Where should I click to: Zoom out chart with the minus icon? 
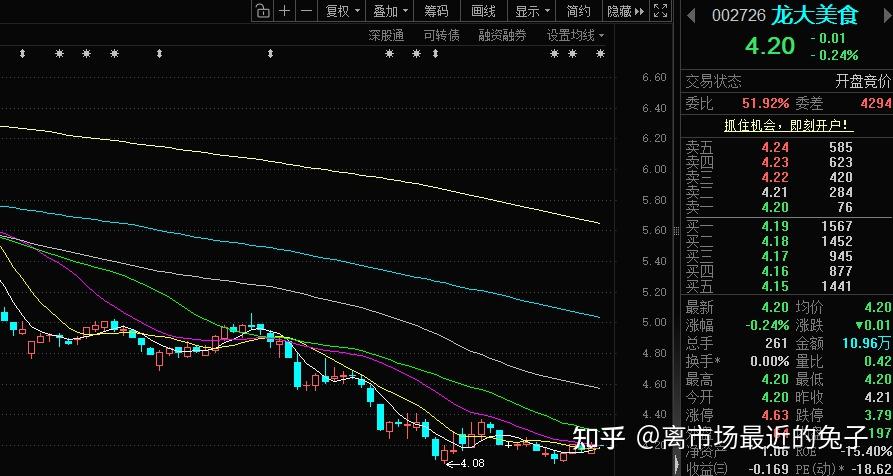[x=306, y=11]
